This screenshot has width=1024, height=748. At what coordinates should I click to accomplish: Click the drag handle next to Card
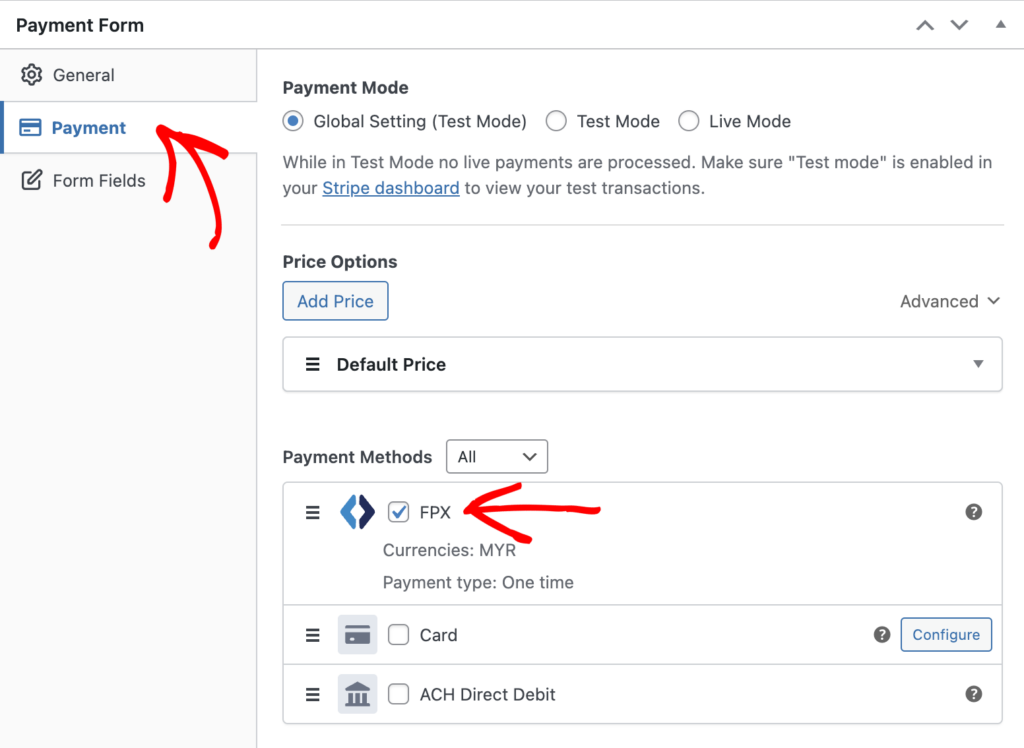tap(312, 634)
